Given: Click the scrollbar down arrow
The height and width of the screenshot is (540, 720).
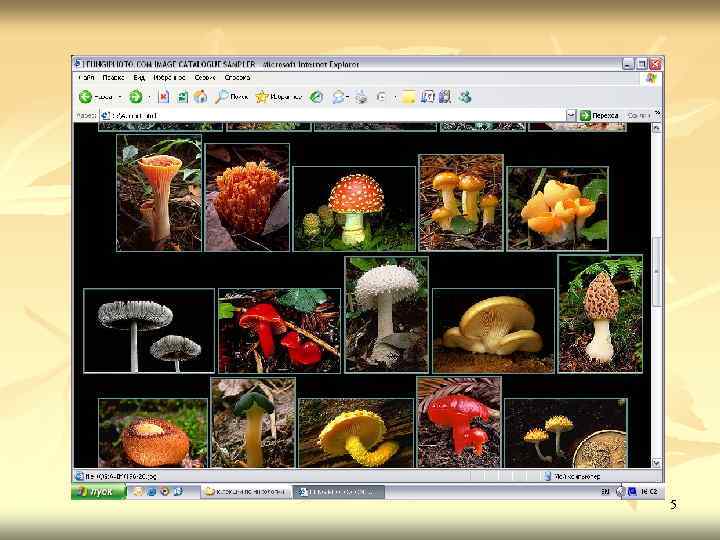Looking at the screenshot, I should [x=657, y=463].
